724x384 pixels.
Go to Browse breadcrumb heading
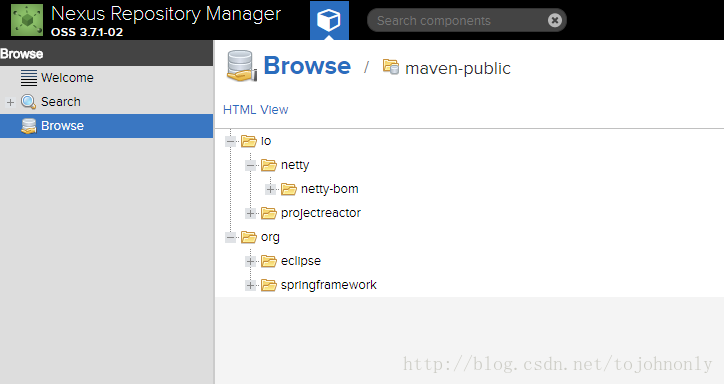[x=307, y=66]
